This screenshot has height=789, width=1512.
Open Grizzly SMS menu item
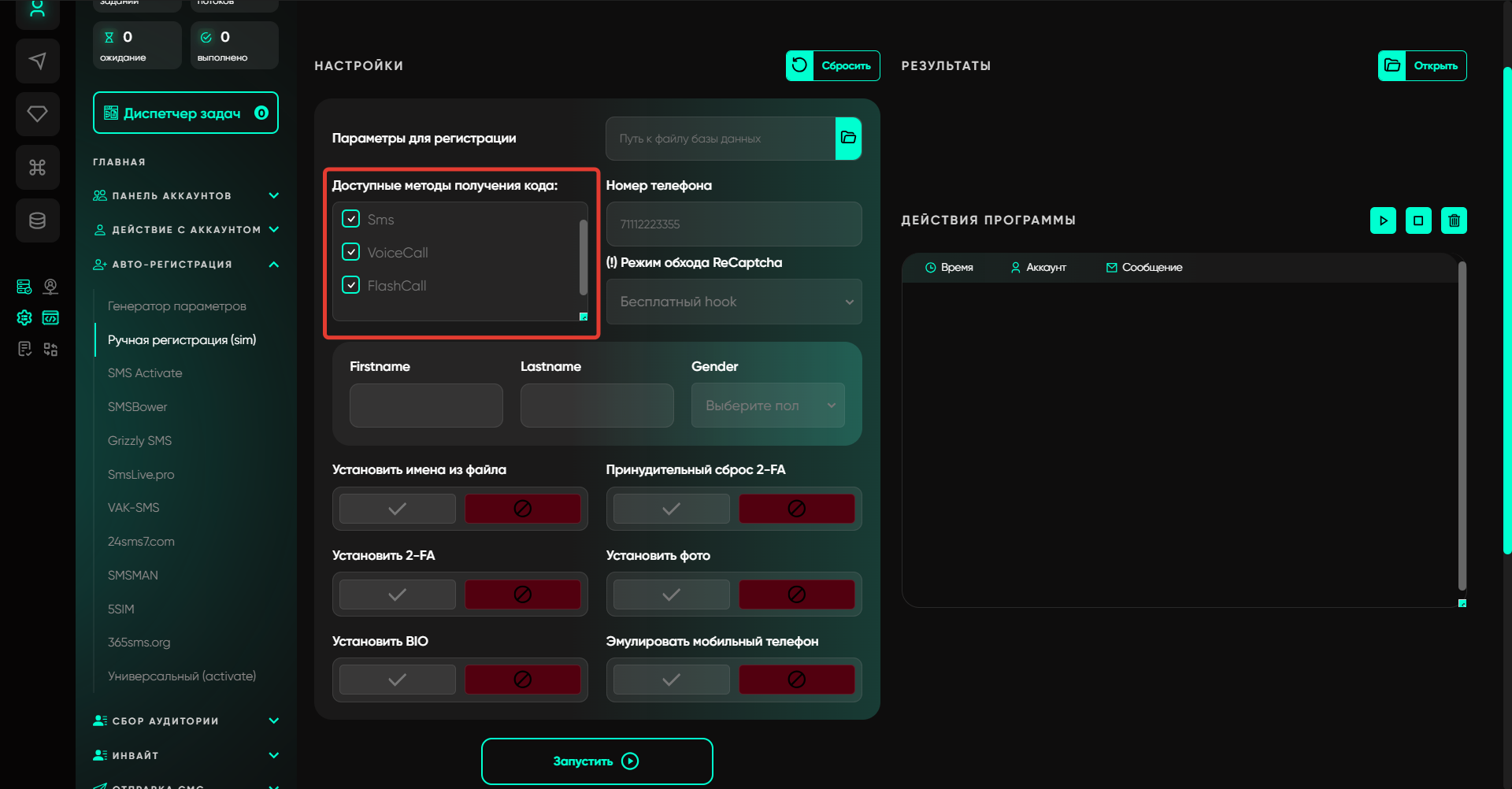point(139,441)
